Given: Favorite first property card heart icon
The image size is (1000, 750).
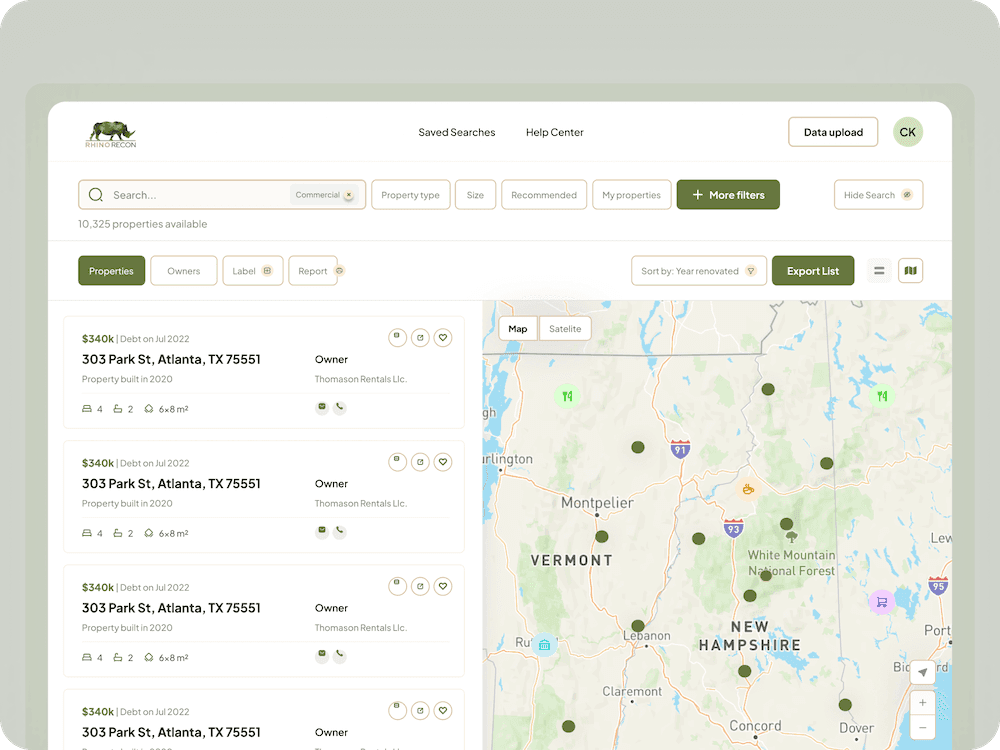Looking at the screenshot, I should click(x=443, y=337).
